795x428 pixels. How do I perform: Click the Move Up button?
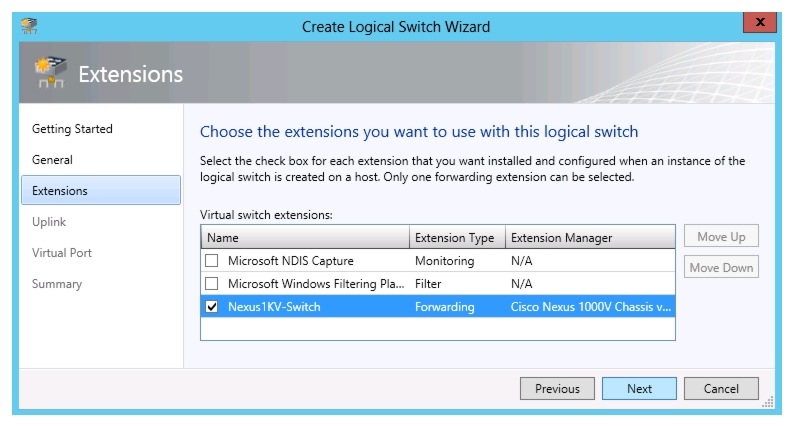pos(721,237)
